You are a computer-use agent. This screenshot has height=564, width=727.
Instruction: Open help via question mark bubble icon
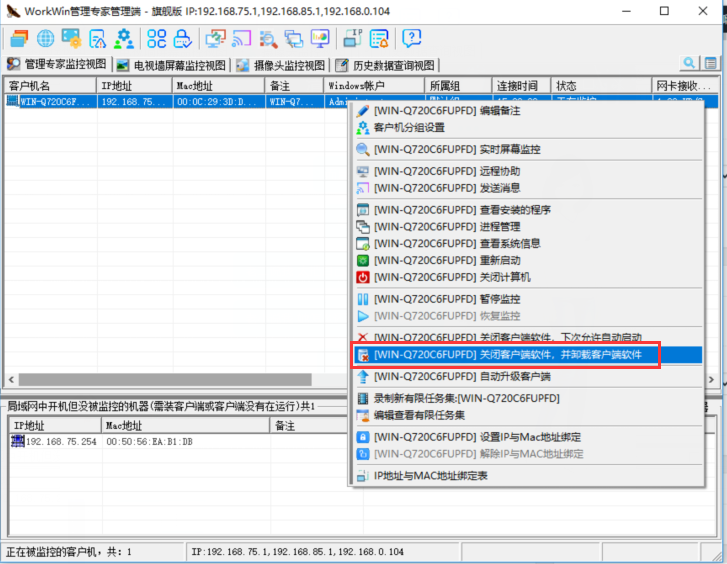(412, 38)
